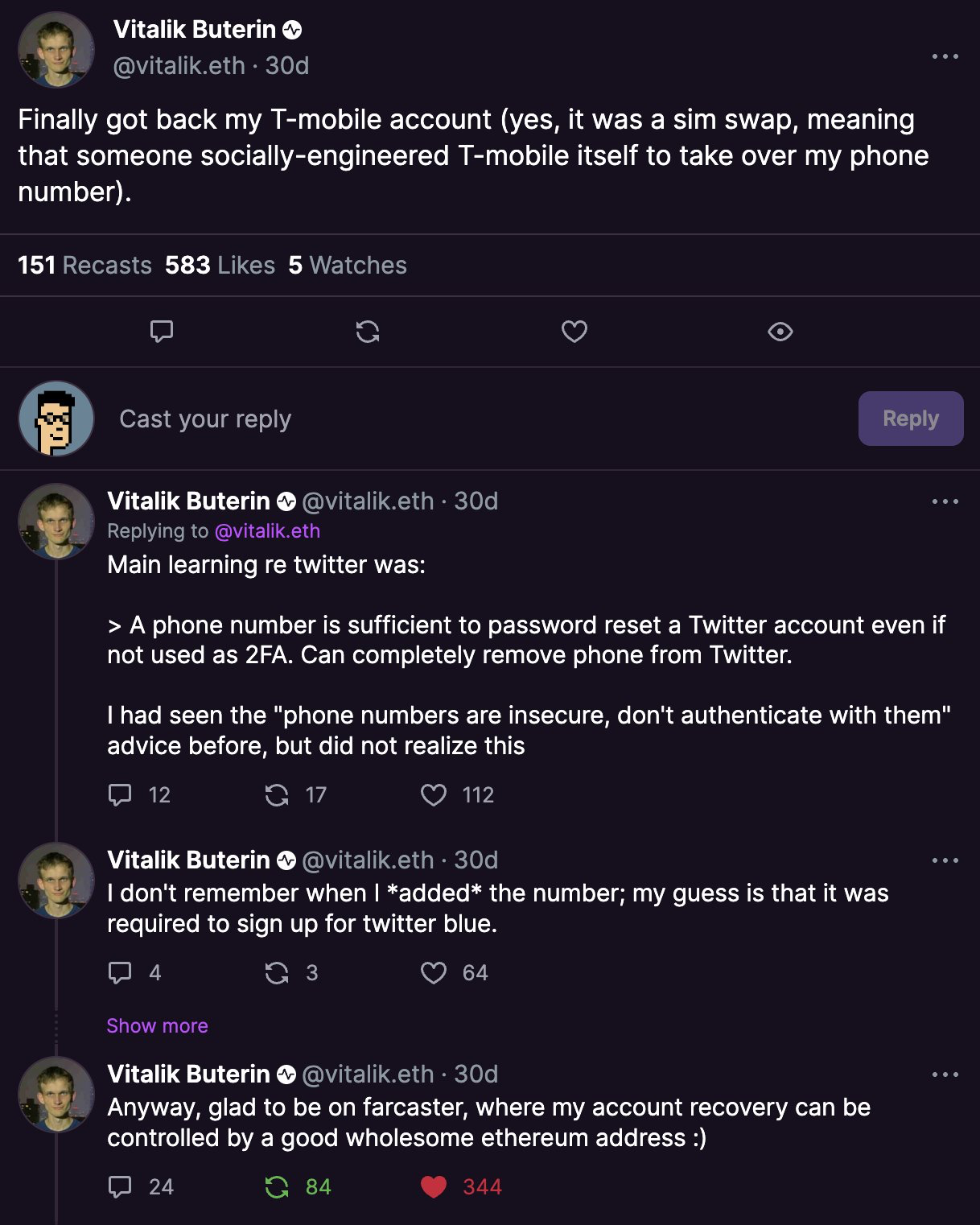This screenshot has height=1225, width=980.
Task: Like the main T-mobile sim swap cast
Action: coord(574,332)
